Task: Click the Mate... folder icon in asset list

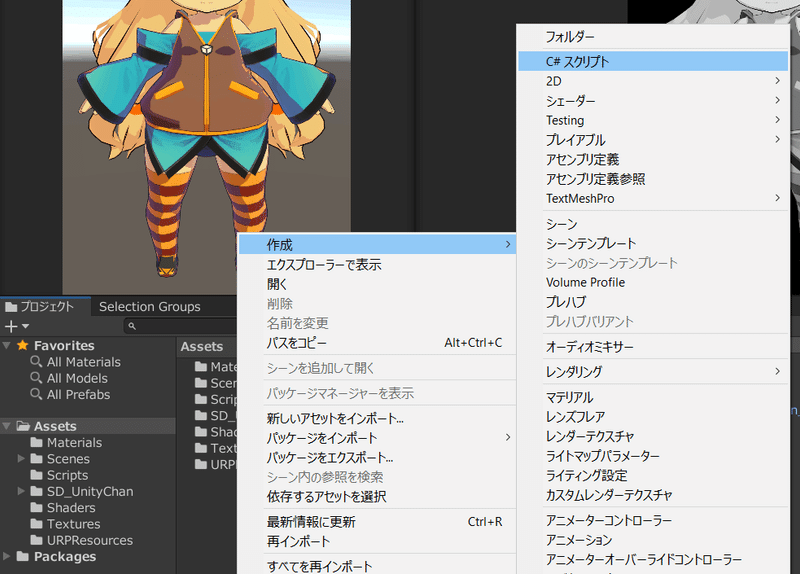Action: (x=201, y=366)
